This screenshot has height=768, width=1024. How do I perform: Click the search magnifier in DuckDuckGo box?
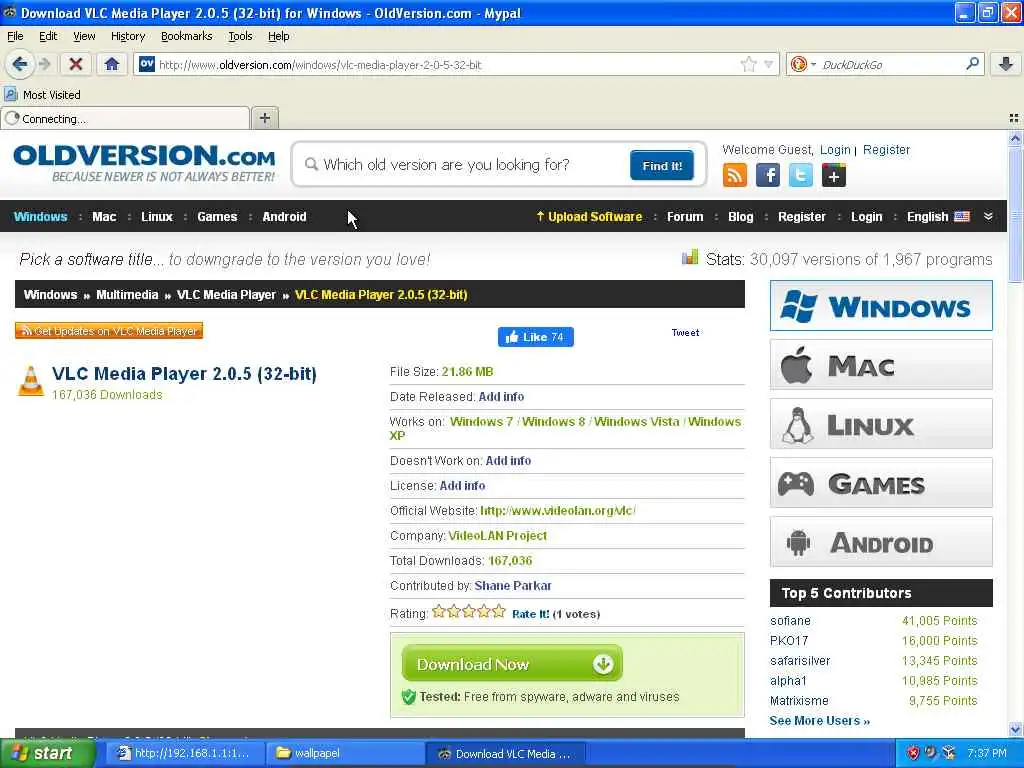pyautogui.click(x=972, y=64)
